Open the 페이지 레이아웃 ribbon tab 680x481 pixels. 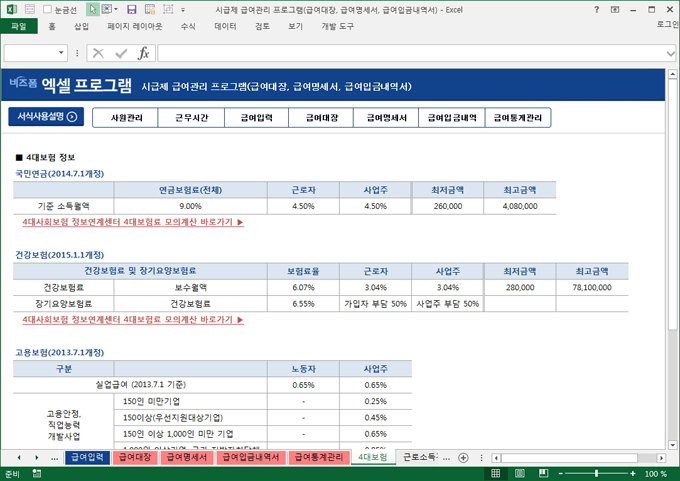[x=135, y=26]
